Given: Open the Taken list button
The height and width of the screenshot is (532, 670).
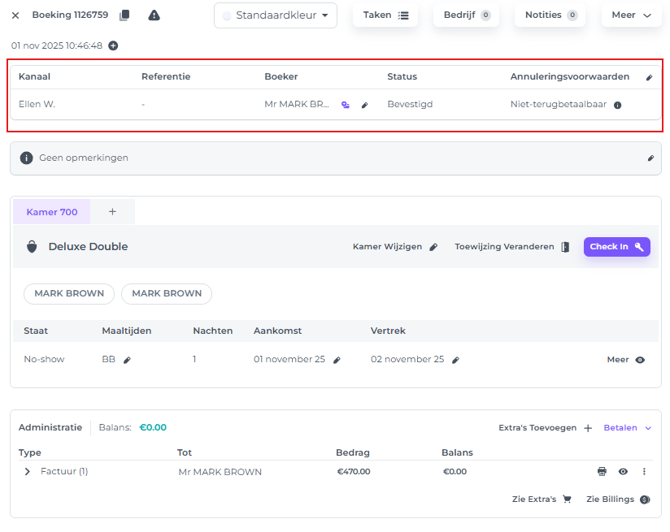Looking at the screenshot, I should click(x=385, y=15).
